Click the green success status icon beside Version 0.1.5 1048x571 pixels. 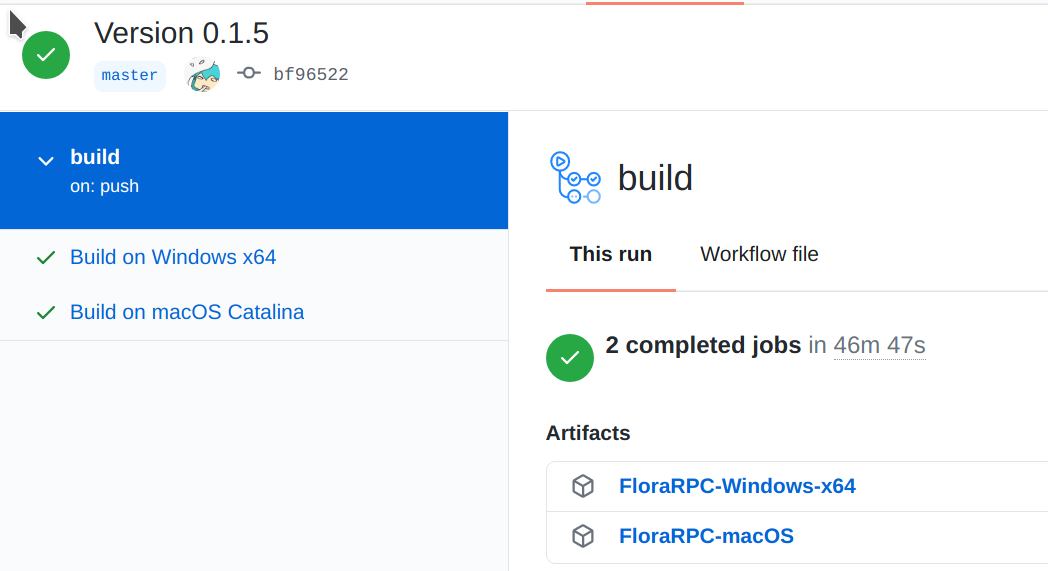point(46,55)
